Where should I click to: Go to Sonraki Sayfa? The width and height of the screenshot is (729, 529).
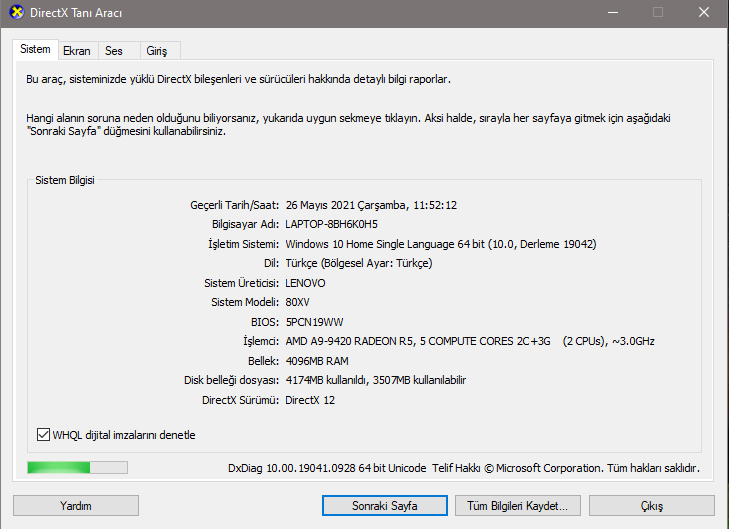pyautogui.click(x=384, y=505)
